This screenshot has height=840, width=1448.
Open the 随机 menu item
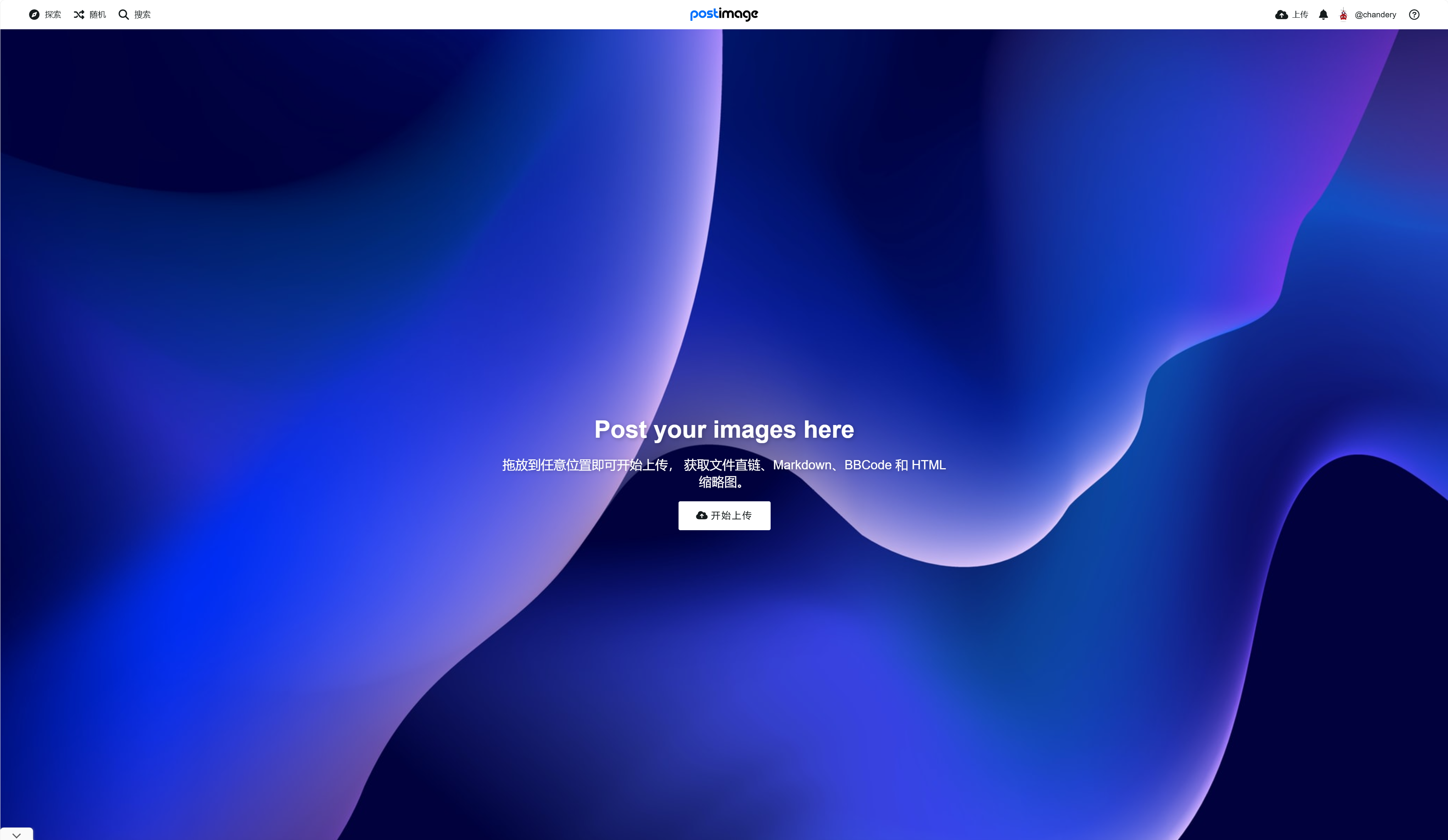click(x=98, y=14)
